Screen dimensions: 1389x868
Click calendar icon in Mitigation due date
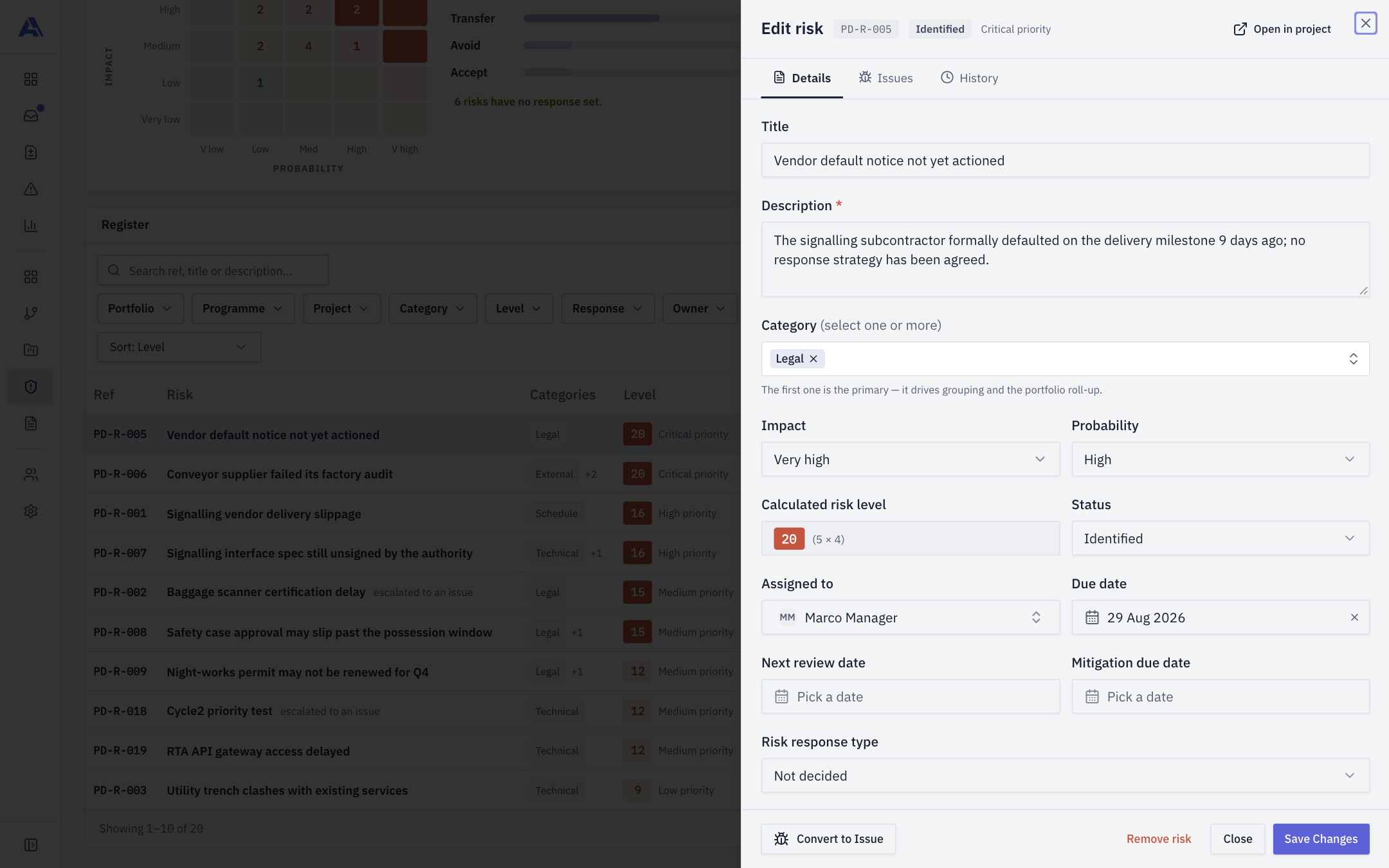(1092, 696)
